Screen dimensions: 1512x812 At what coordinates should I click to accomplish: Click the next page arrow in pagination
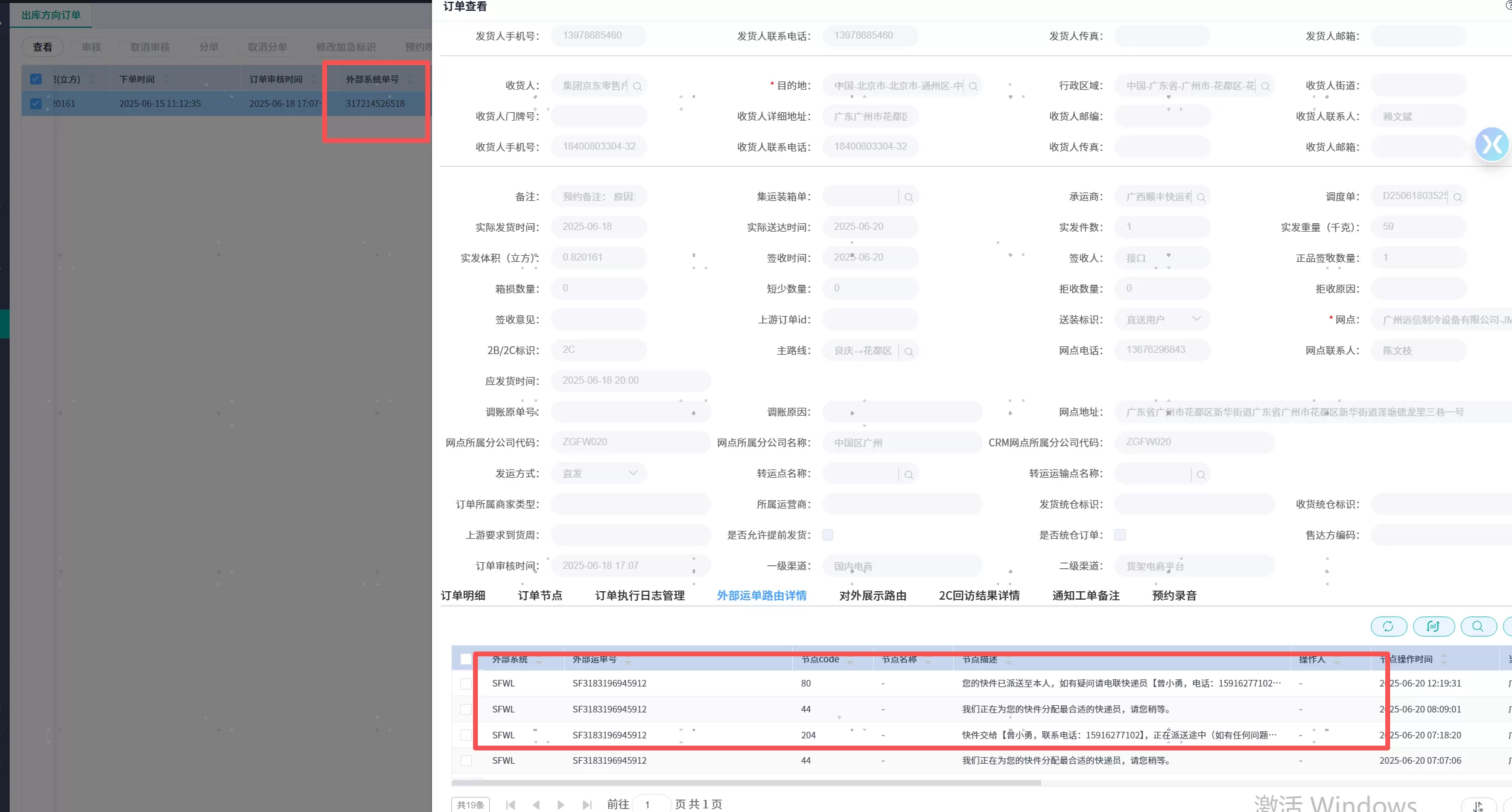click(x=561, y=805)
